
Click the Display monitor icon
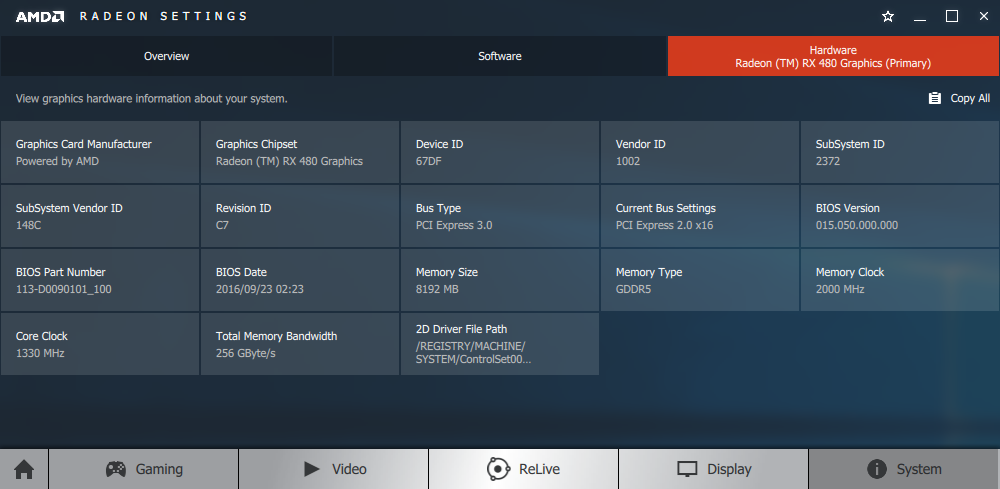[687, 469]
